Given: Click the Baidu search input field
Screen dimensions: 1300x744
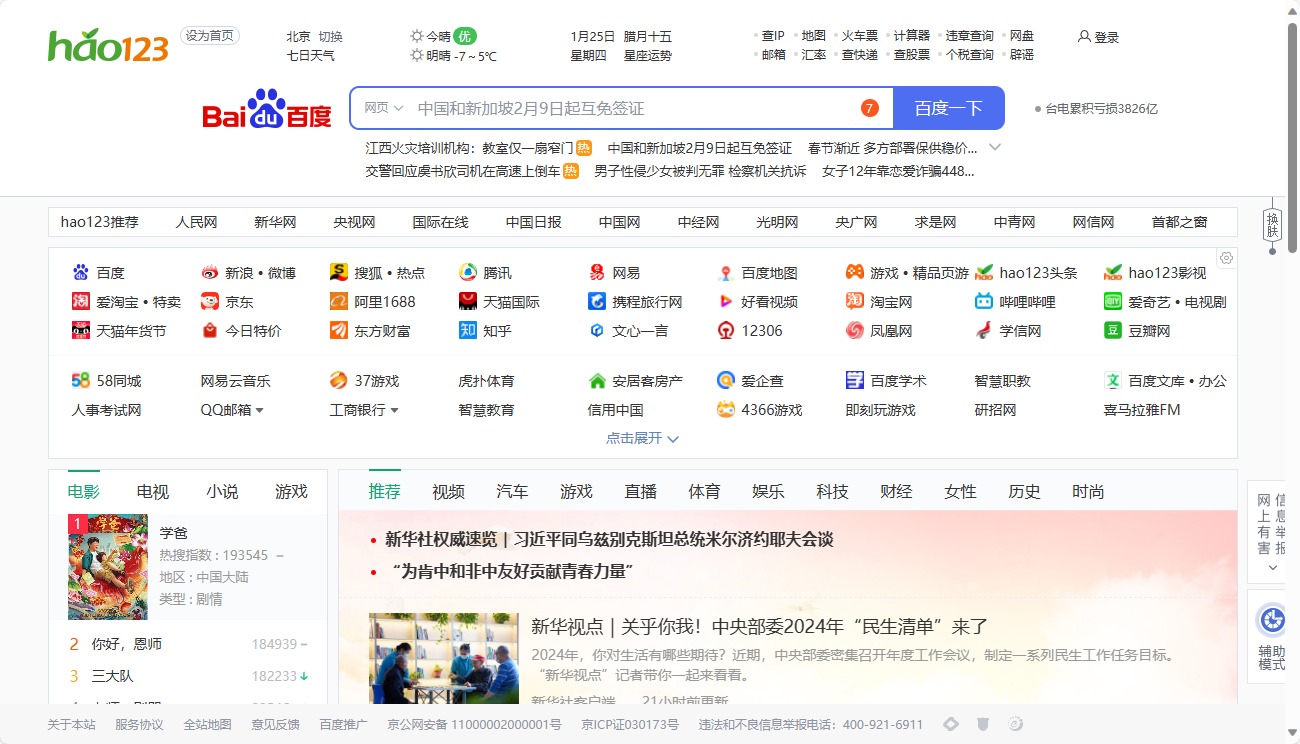Looking at the screenshot, I should 630,108.
